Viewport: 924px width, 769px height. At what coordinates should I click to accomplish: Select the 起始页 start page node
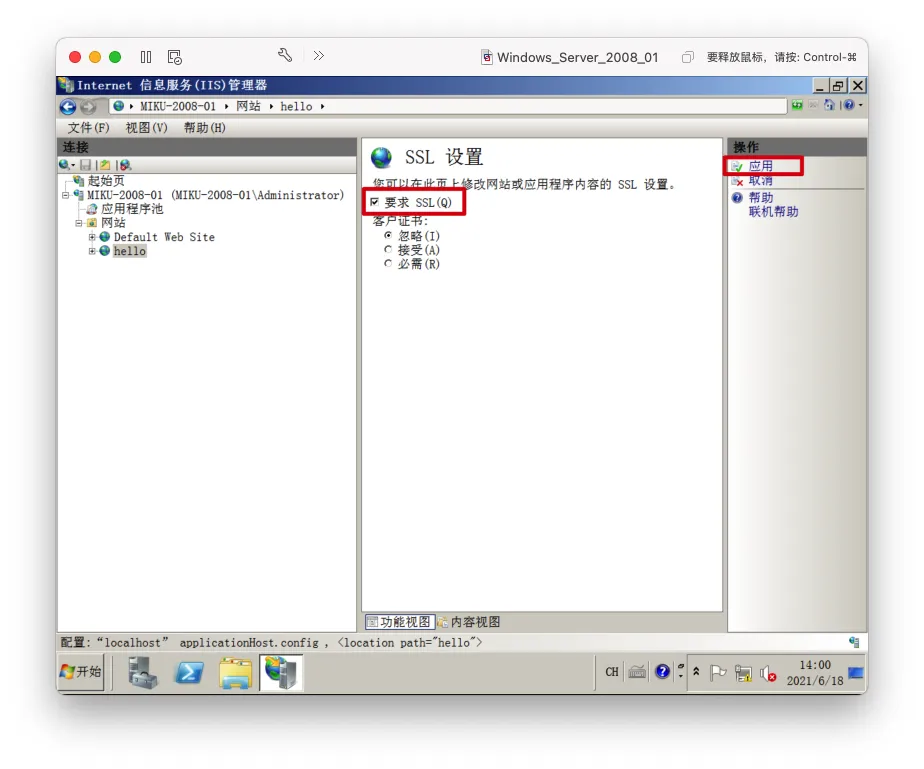point(106,180)
